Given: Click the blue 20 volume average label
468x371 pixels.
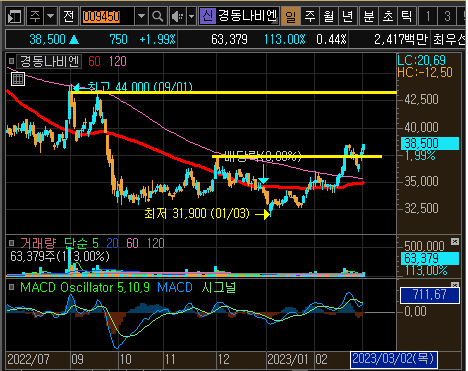Looking at the screenshot, I should coord(112,243).
